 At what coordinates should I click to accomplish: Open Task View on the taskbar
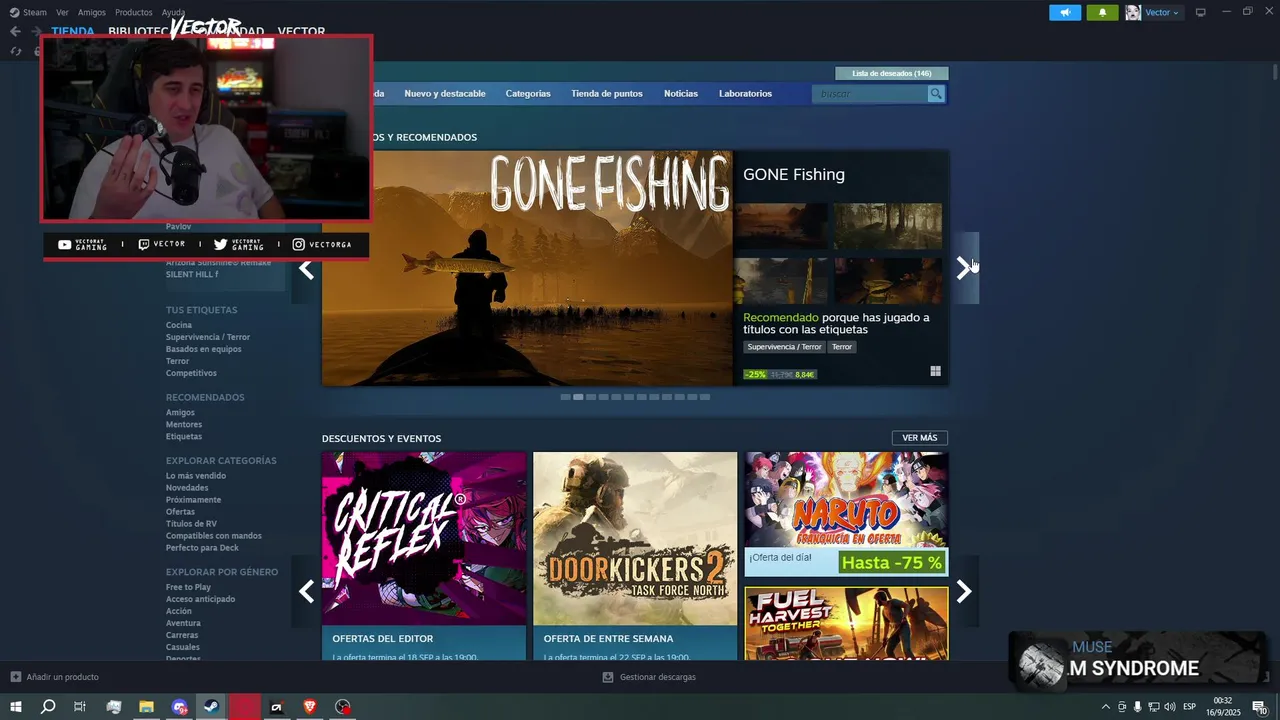80,707
